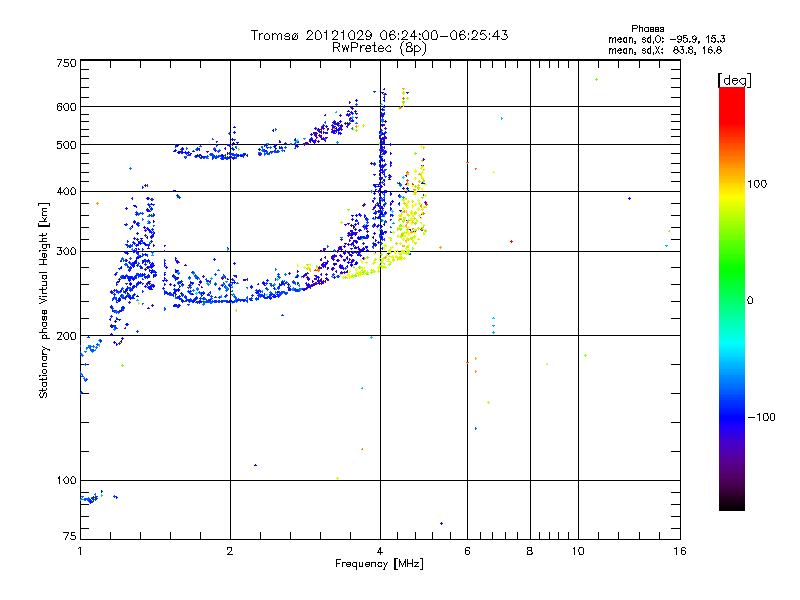The height and width of the screenshot is (600, 800).
Task: Click the colorbar tick label "100"
Action: pos(757,184)
